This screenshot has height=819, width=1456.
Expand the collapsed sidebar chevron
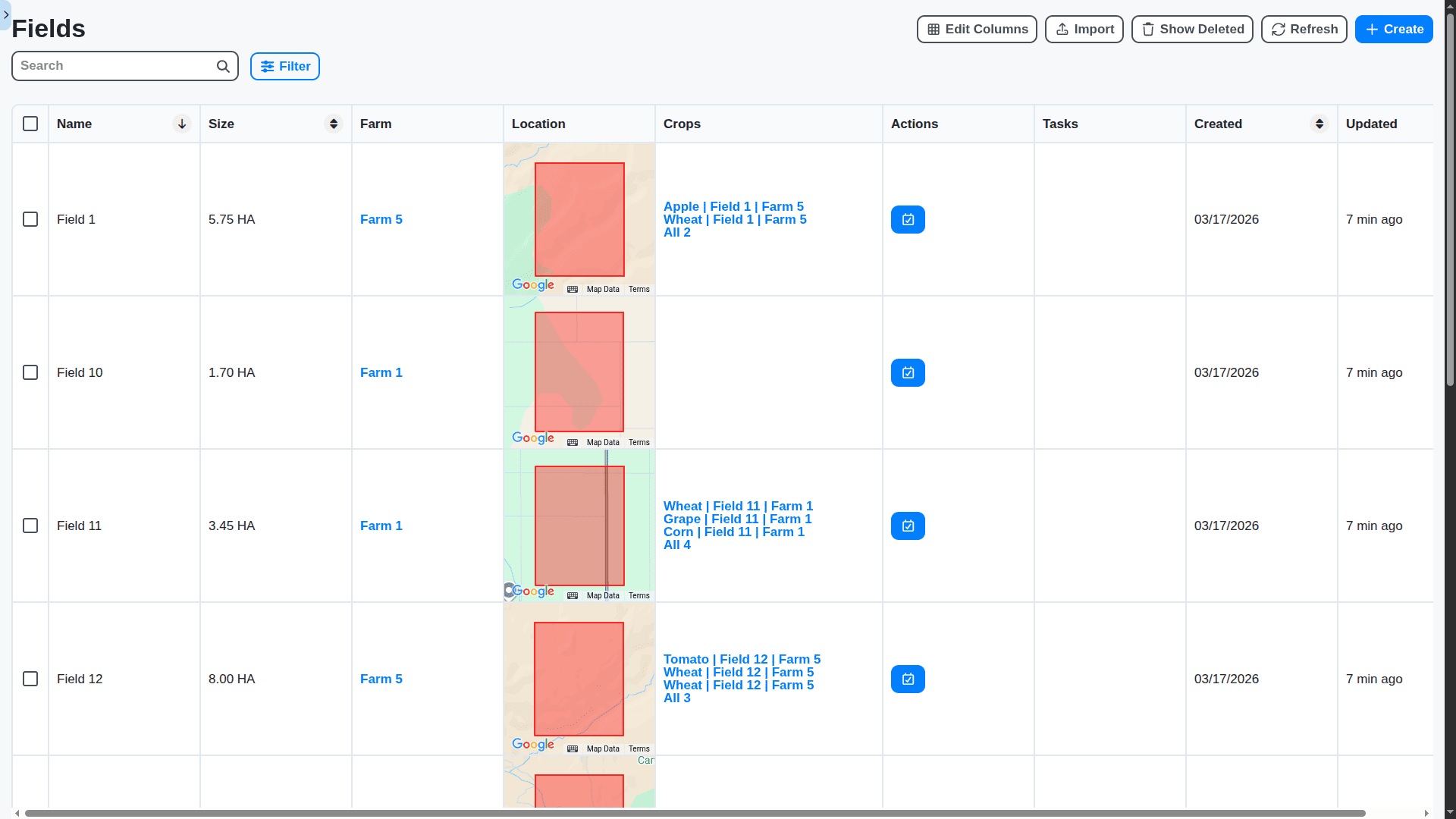(x=6, y=14)
